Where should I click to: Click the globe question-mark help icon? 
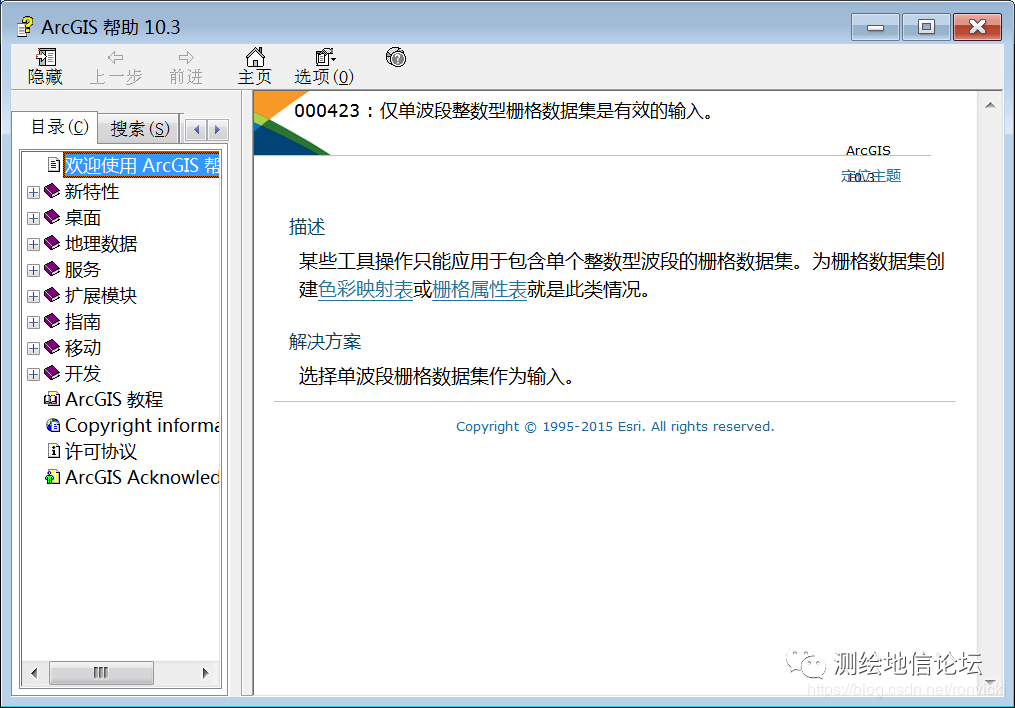click(396, 58)
